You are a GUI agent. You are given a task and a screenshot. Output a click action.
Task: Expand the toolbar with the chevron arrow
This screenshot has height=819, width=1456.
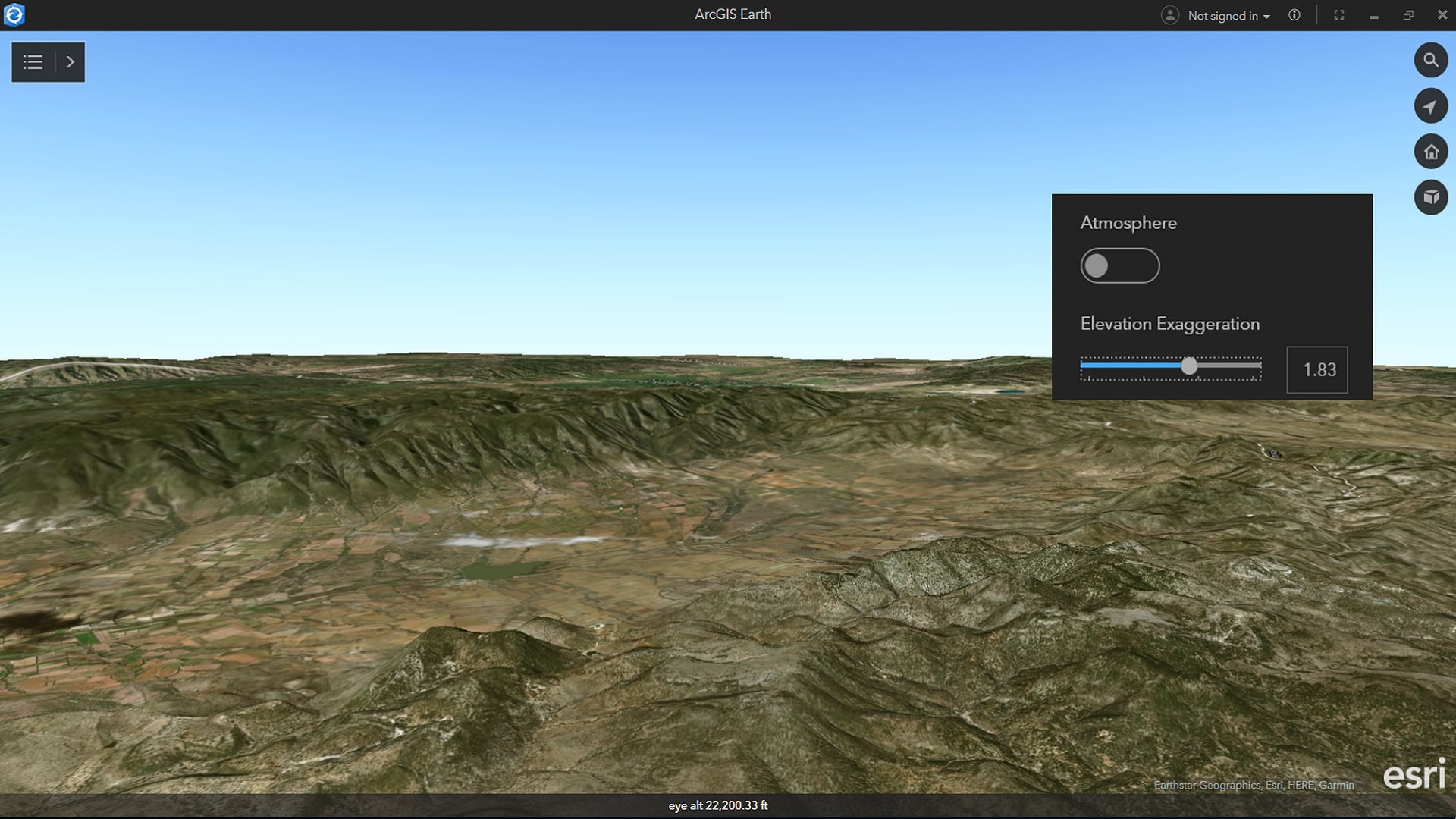[x=70, y=61]
